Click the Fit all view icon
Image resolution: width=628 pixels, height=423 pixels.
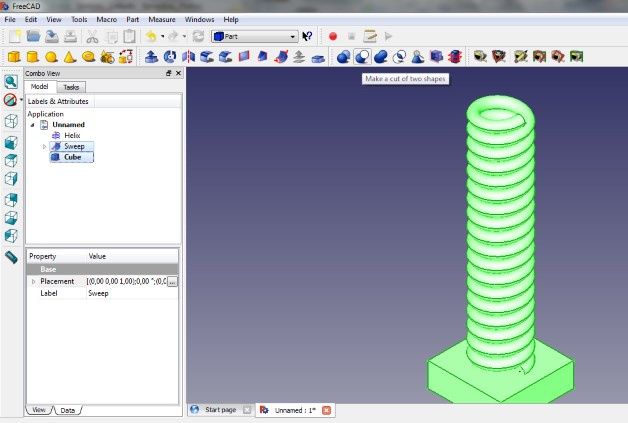11,82
